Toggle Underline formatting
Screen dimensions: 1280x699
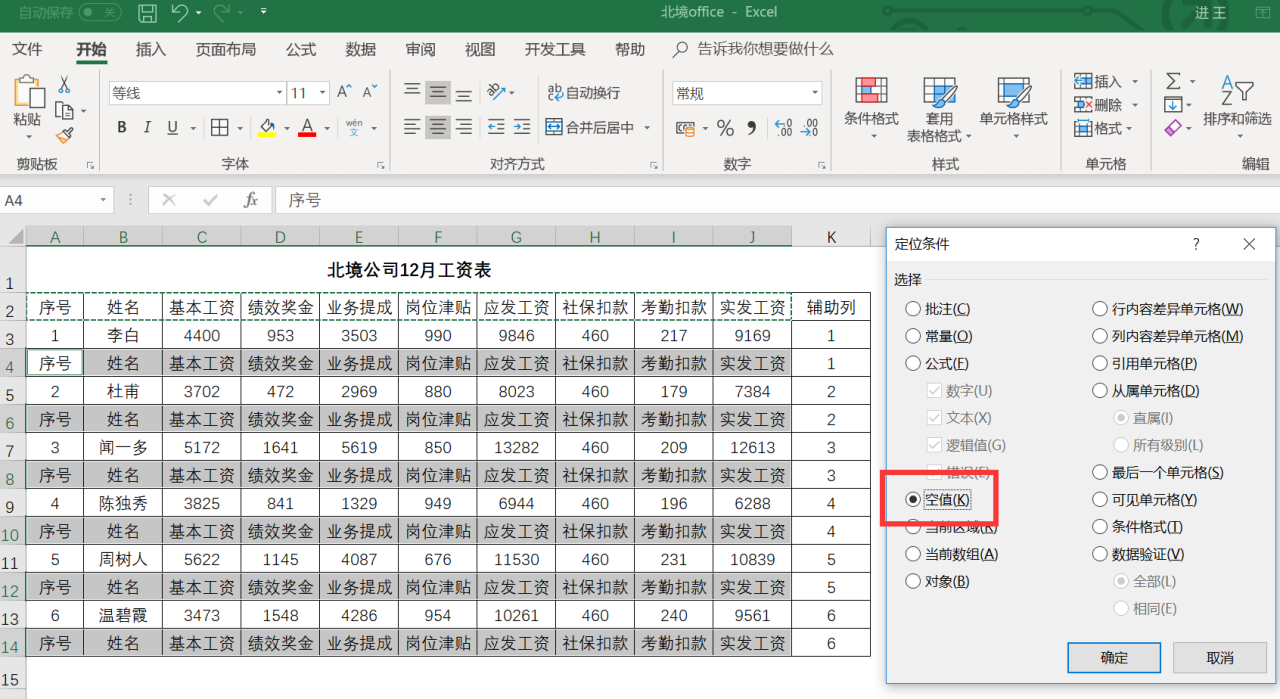[172, 128]
